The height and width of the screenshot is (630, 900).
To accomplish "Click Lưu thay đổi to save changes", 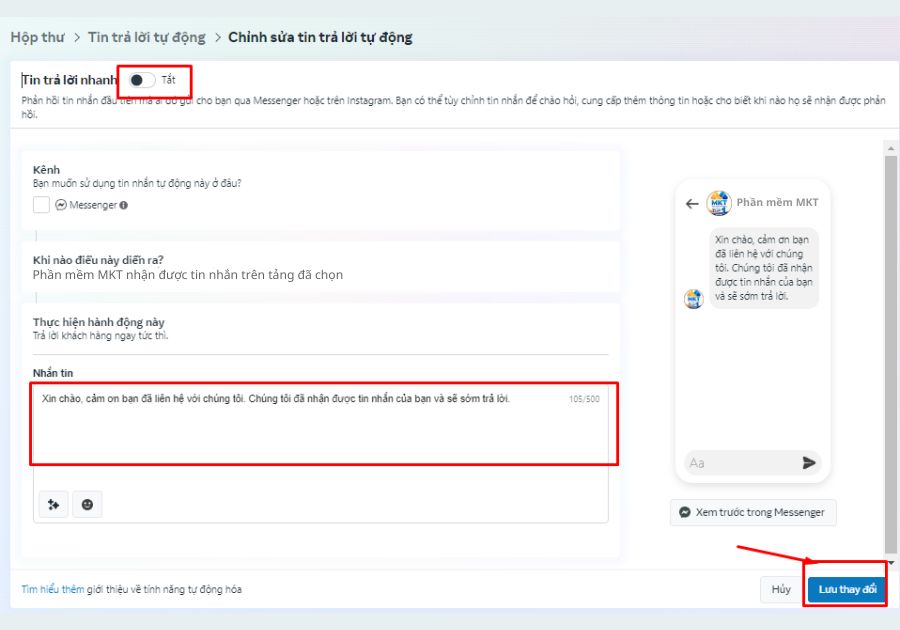I will click(845, 589).
